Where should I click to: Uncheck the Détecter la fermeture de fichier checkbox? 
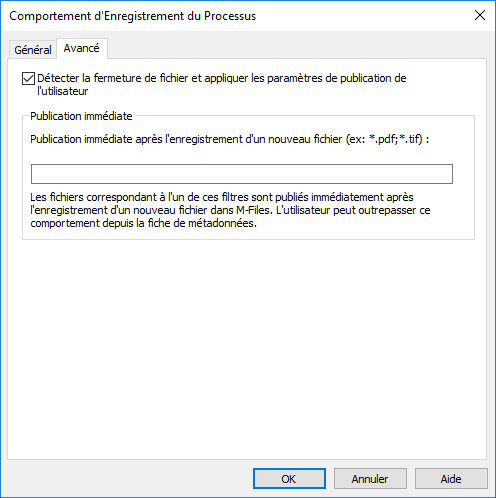click(28, 79)
